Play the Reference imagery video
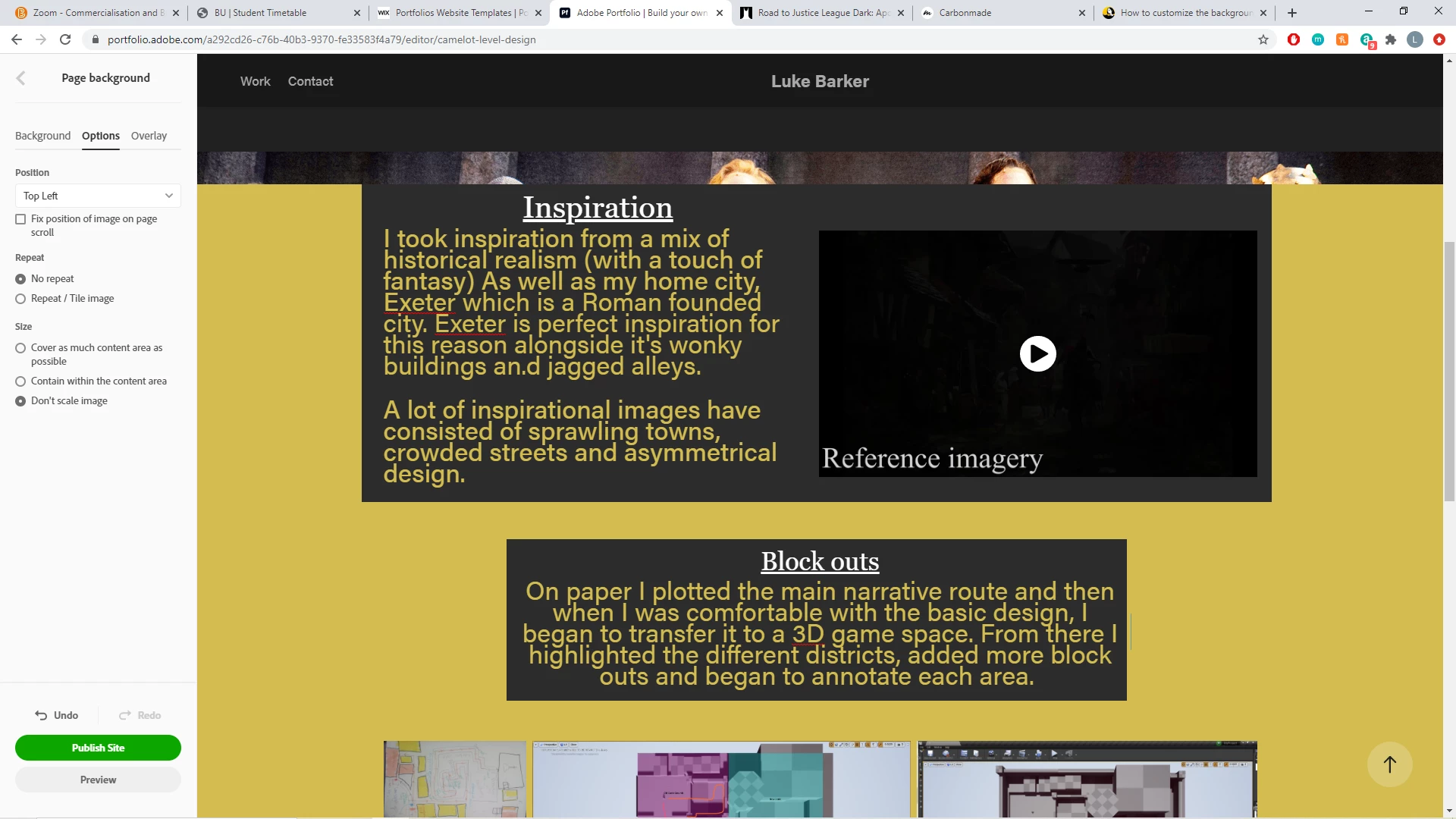Image resolution: width=1456 pixels, height=819 pixels. [1037, 354]
